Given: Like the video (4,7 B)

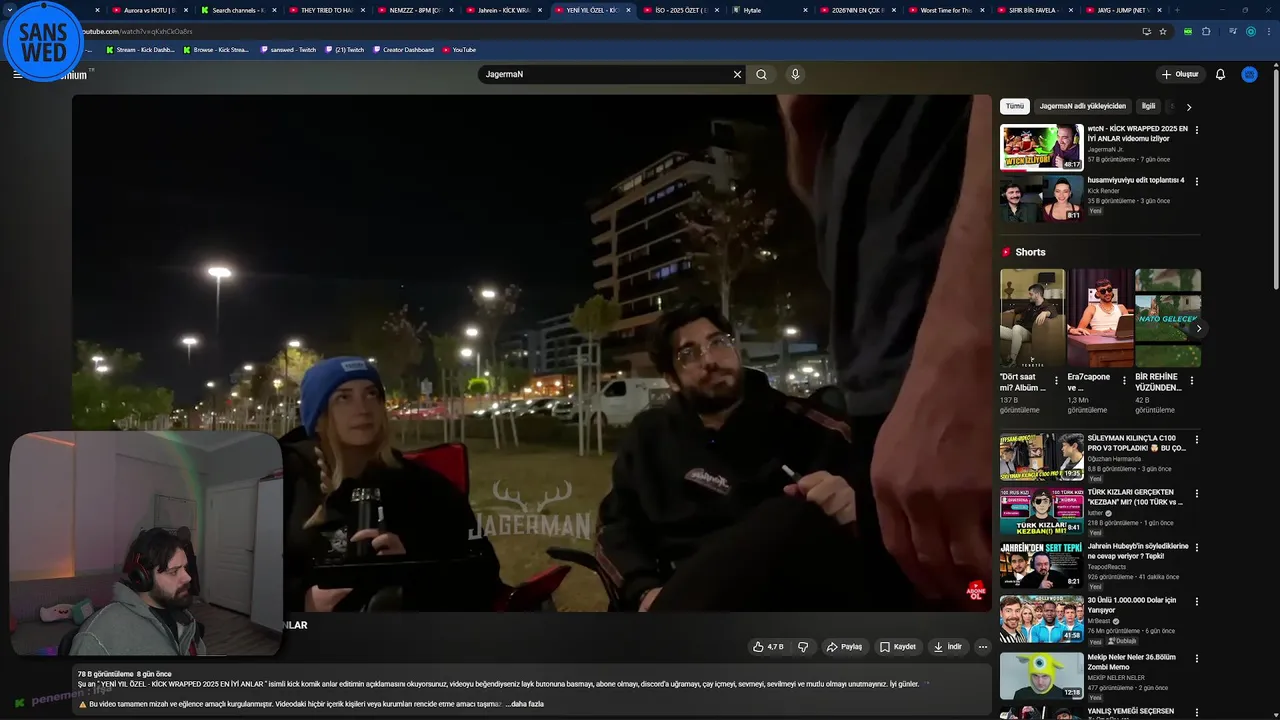Looking at the screenshot, I should pos(768,647).
